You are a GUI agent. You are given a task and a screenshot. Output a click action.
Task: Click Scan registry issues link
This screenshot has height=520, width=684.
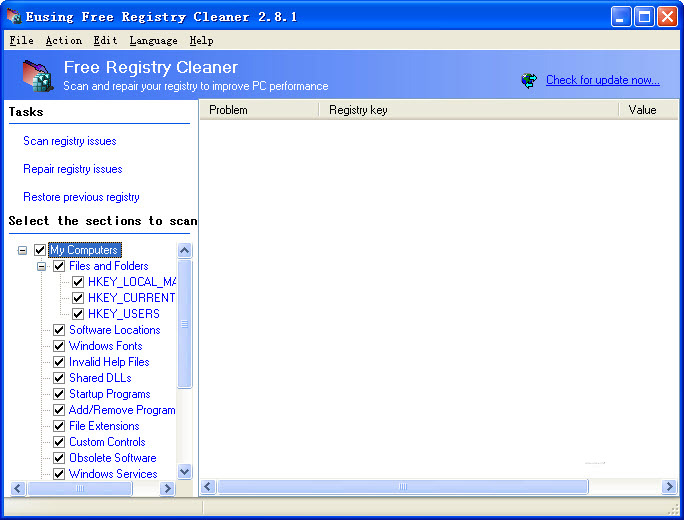[x=70, y=141]
